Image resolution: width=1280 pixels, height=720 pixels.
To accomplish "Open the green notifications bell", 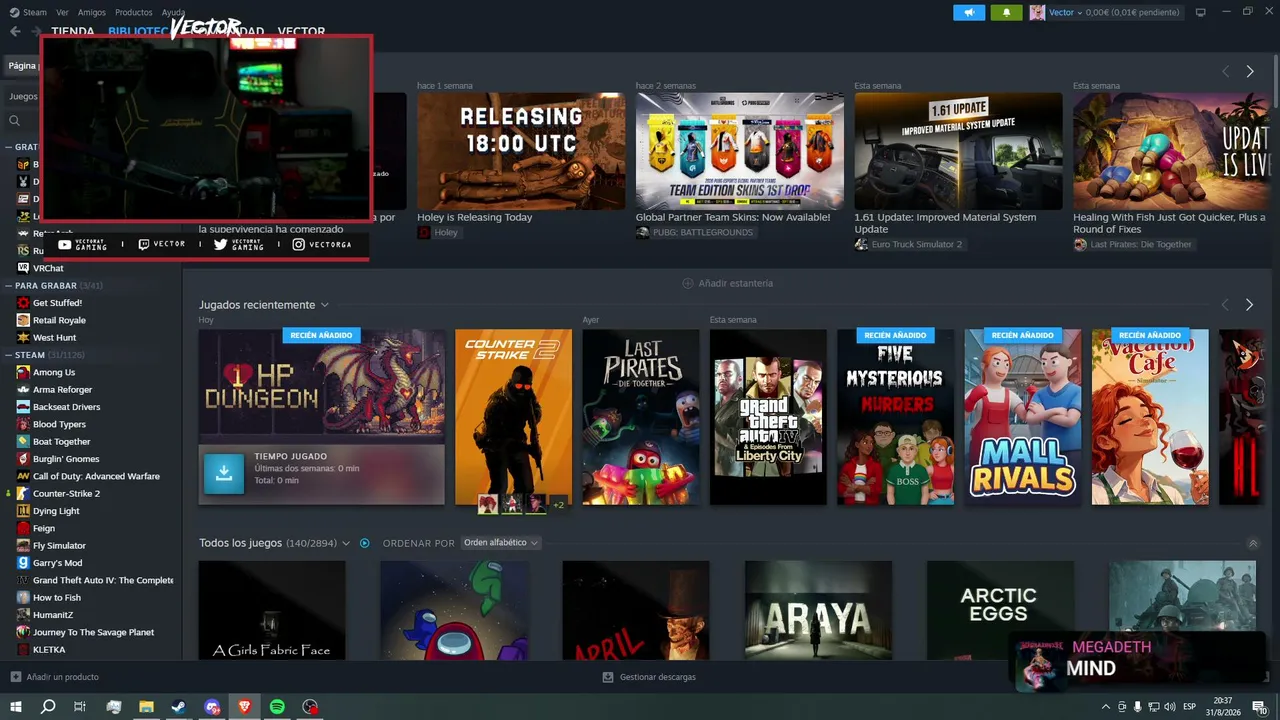I will [x=1006, y=12].
